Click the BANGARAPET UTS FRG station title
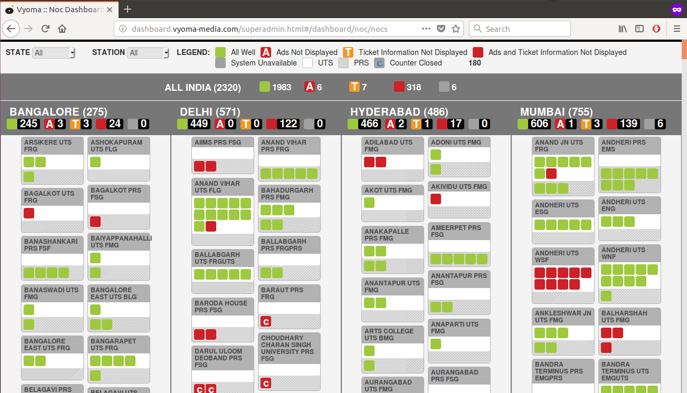687x393 pixels. [113, 344]
